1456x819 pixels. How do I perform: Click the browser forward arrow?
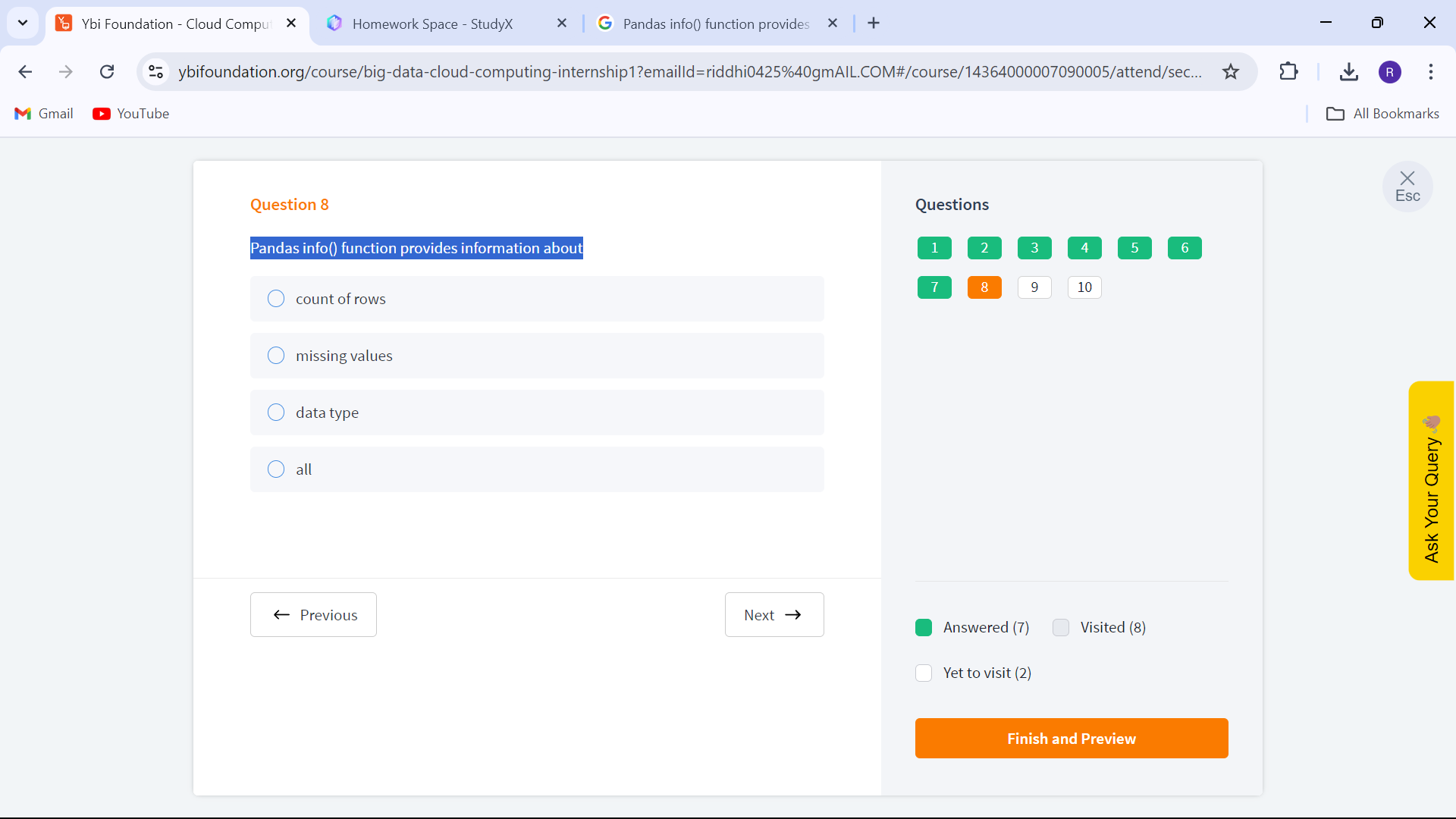tap(66, 71)
